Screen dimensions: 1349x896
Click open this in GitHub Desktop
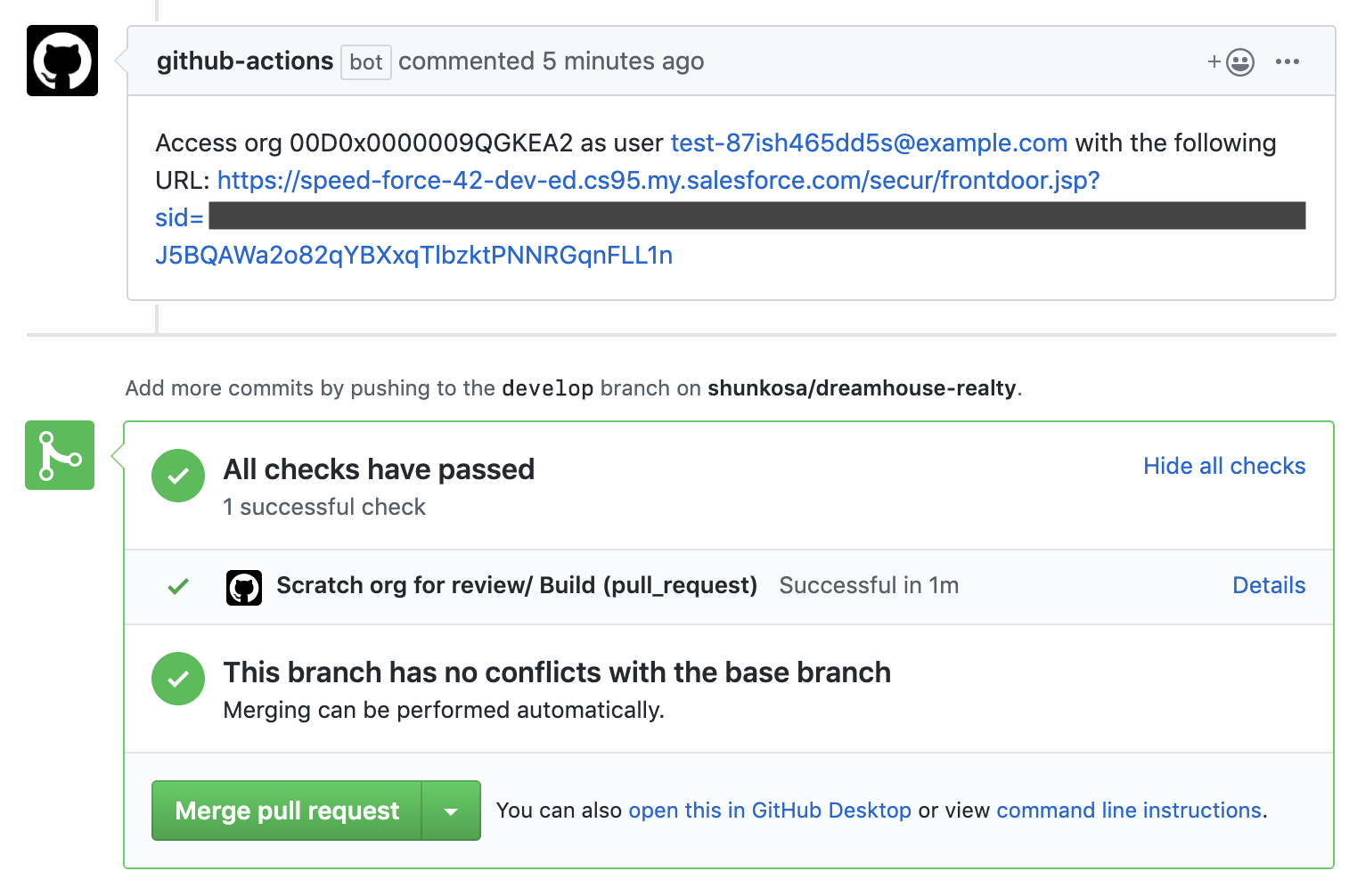click(770, 810)
